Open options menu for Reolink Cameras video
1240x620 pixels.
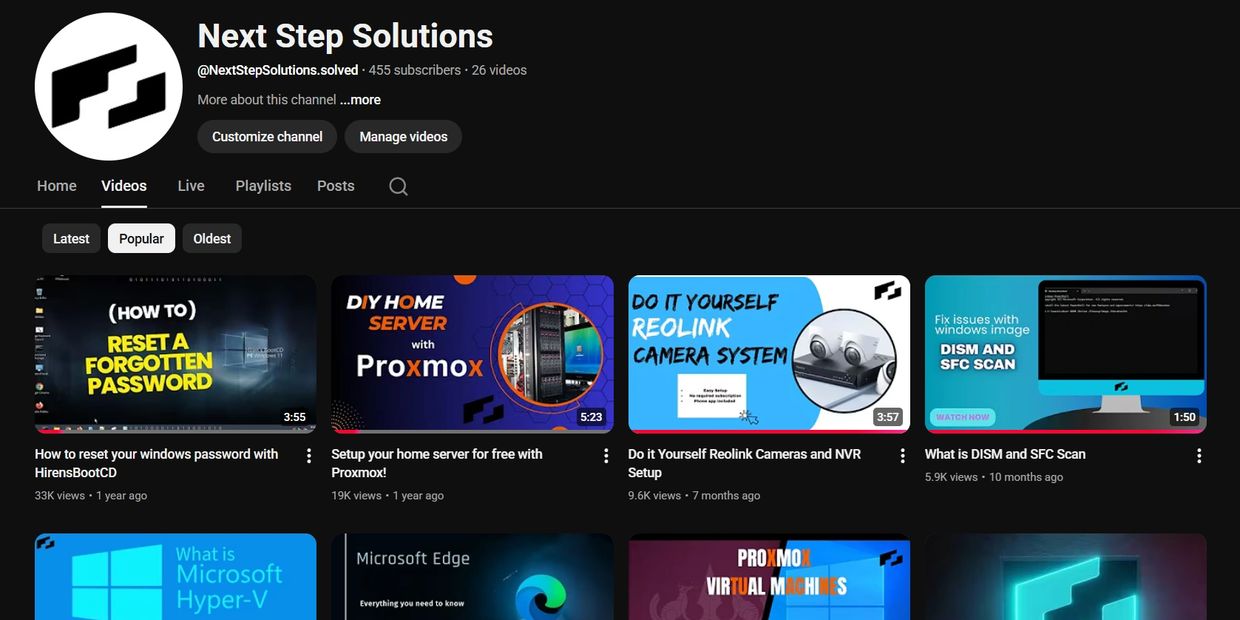[902, 456]
